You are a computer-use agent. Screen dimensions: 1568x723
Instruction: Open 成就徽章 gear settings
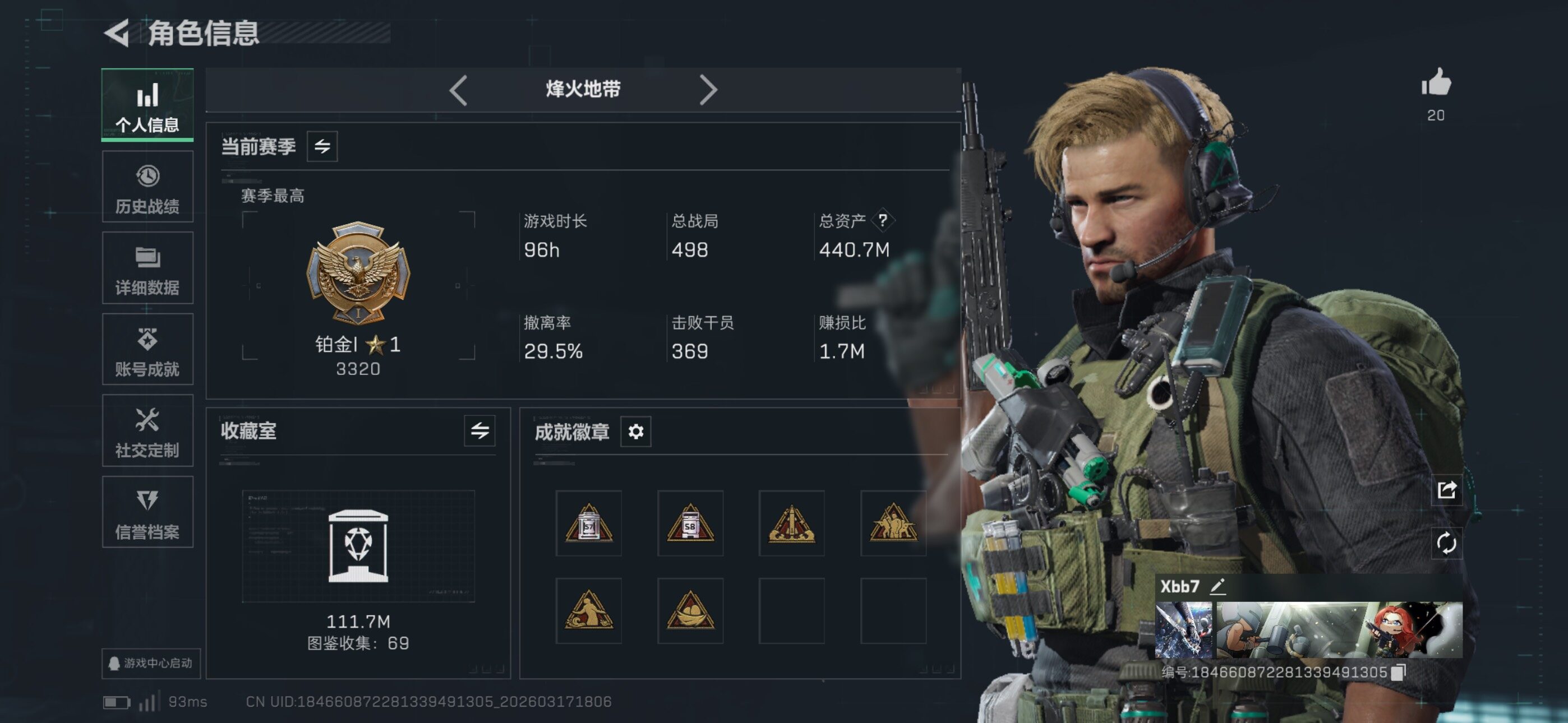(635, 432)
